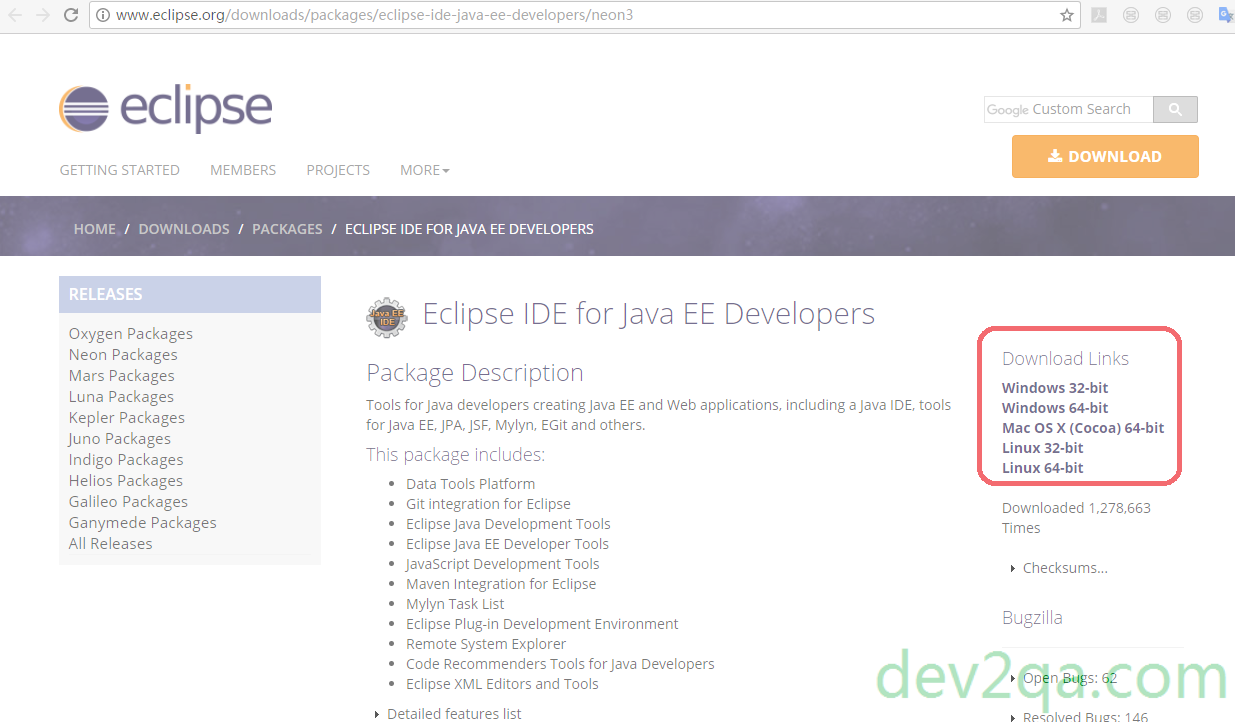1235x722 pixels.
Task: Open Indigo Packages release
Action: (x=126, y=460)
